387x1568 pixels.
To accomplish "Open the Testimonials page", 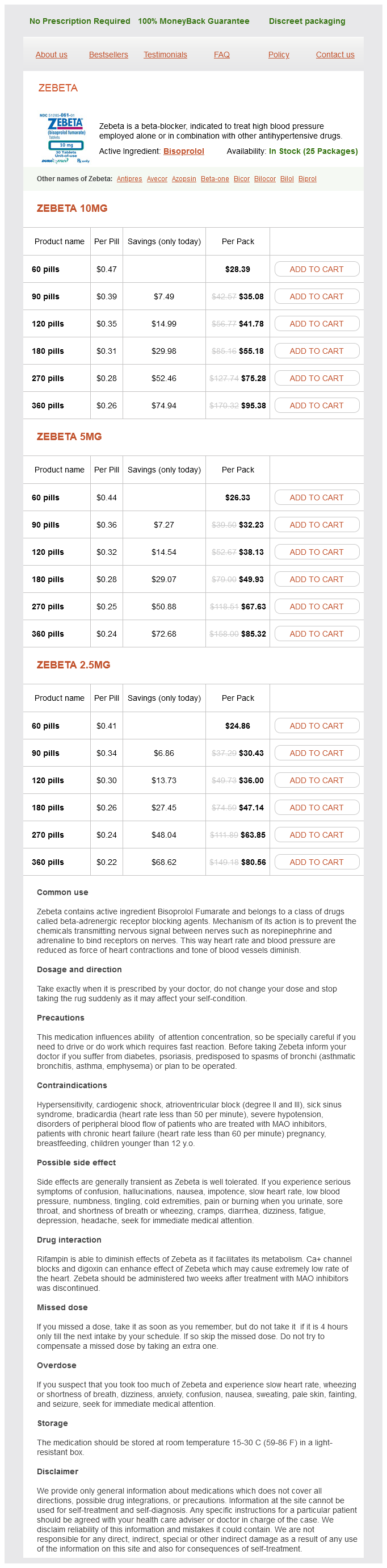I will point(165,55).
